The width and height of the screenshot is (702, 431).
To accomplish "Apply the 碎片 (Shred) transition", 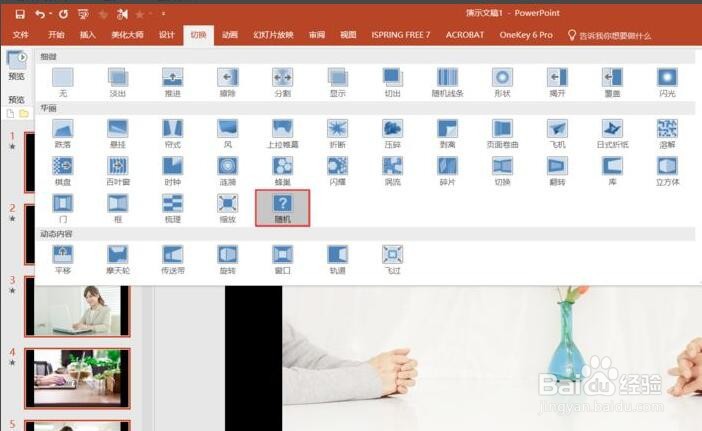I will (x=448, y=171).
